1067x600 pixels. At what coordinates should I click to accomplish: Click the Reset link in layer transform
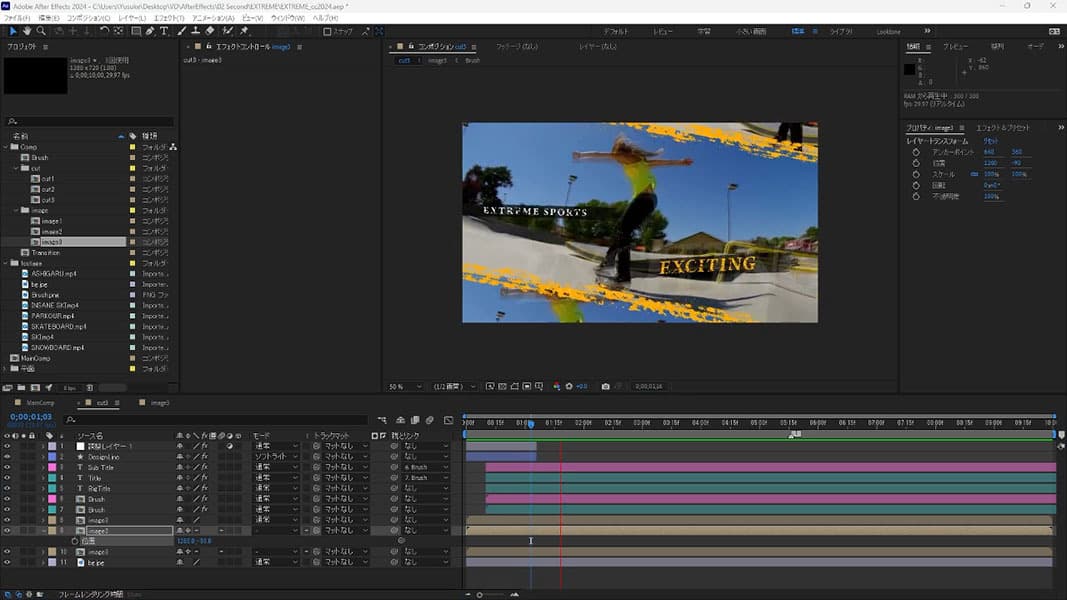[990, 141]
